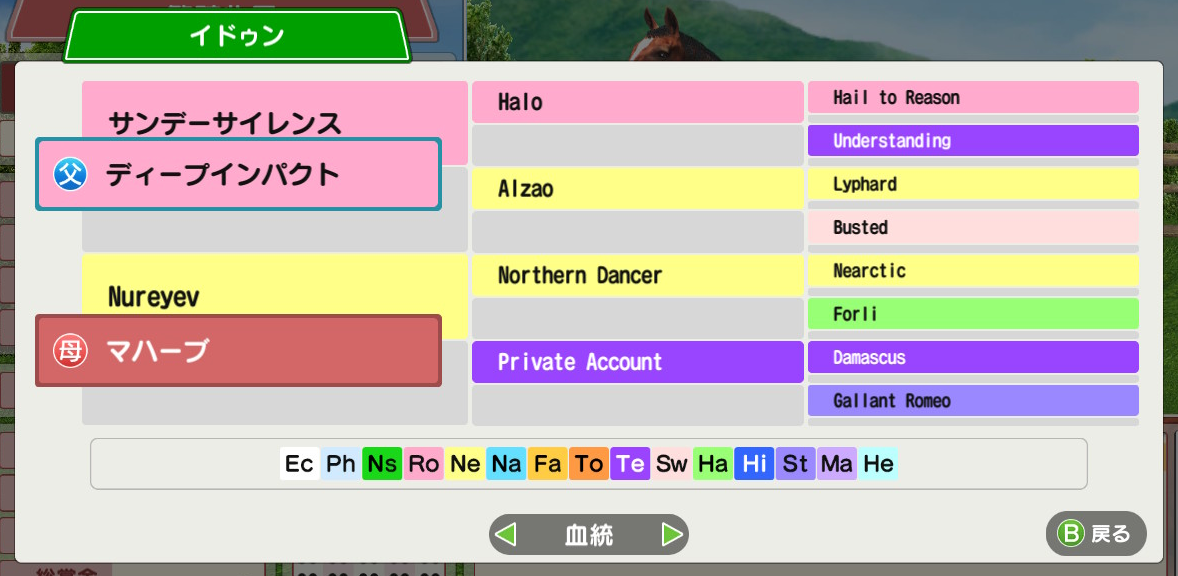1178x576 pixels.
Task: Click the Understanding entry
Action: [x=973, y=140]
